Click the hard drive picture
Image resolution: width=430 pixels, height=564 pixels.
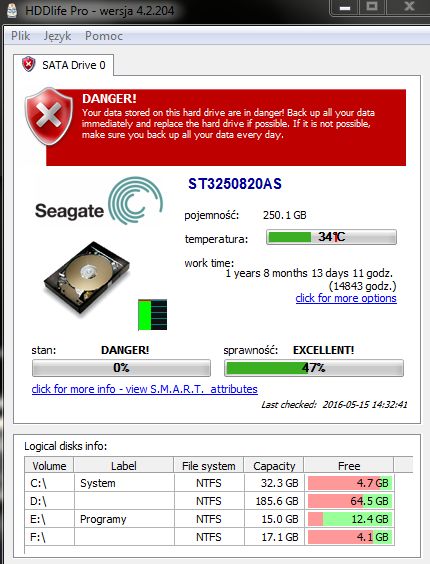[87, 278]
